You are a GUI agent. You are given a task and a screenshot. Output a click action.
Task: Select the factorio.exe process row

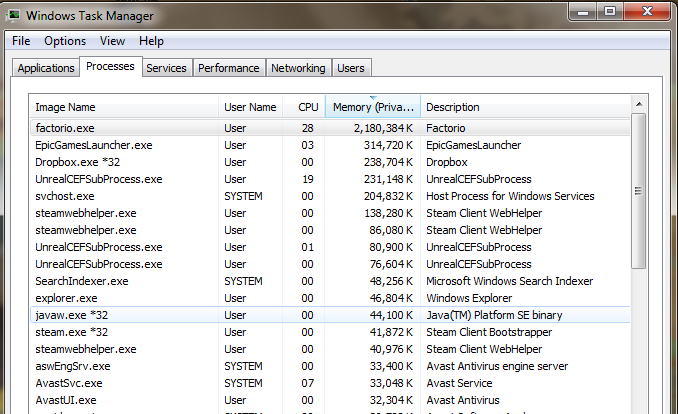(x=330, y=128)
